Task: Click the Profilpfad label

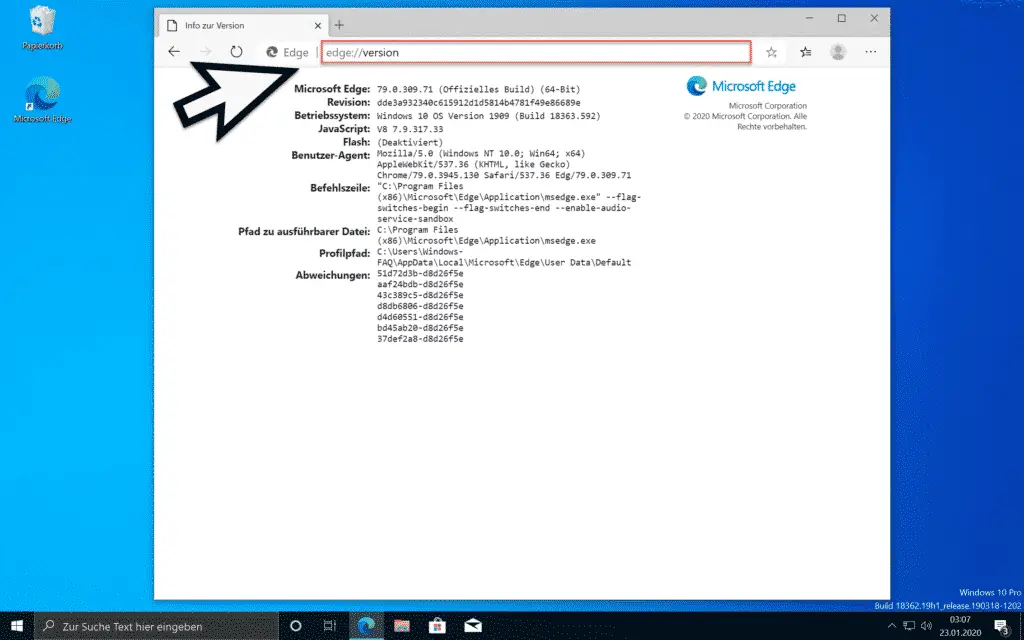Action: pos(345,253)
